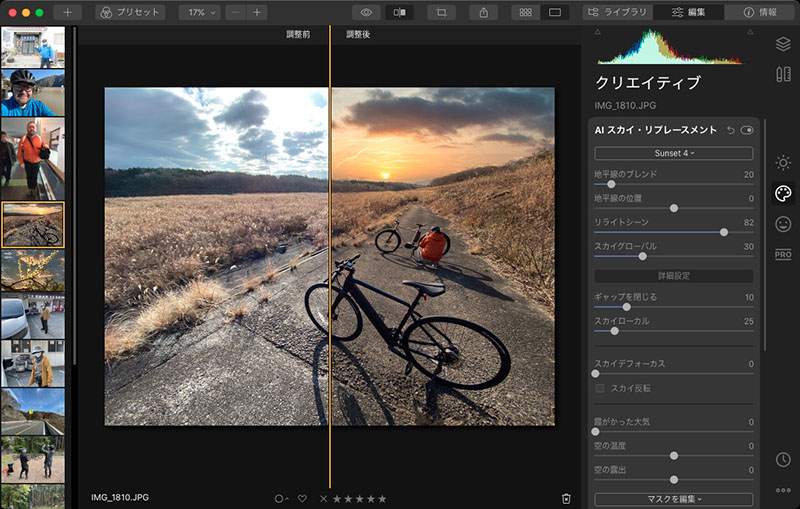Check the スカイ反転 flip sky checkbox
The image size is (800, 509).
[x=600, y=389]
